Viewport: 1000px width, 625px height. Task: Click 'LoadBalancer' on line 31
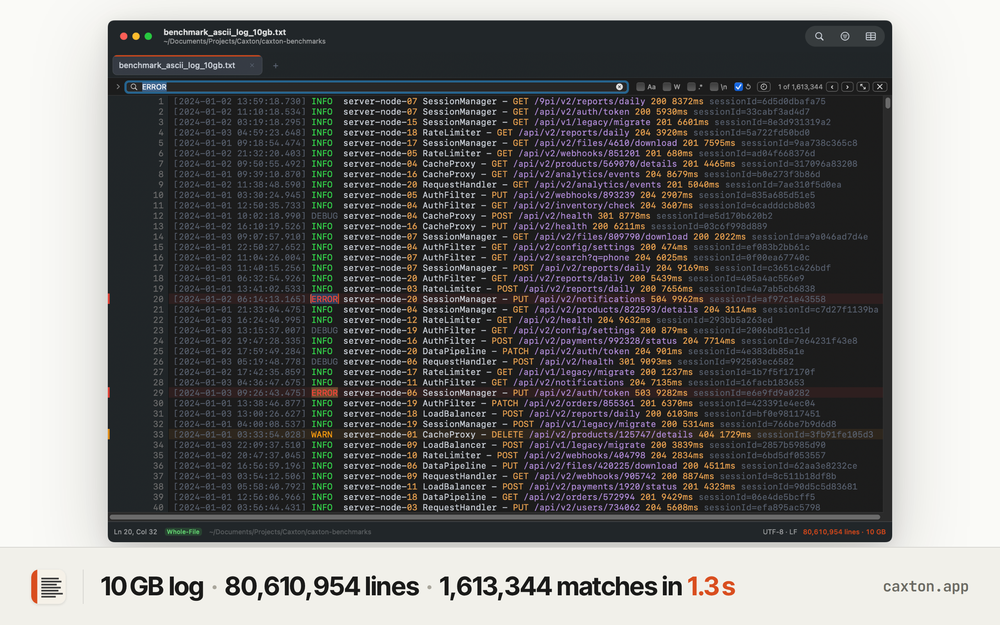[x=454, y=414]
